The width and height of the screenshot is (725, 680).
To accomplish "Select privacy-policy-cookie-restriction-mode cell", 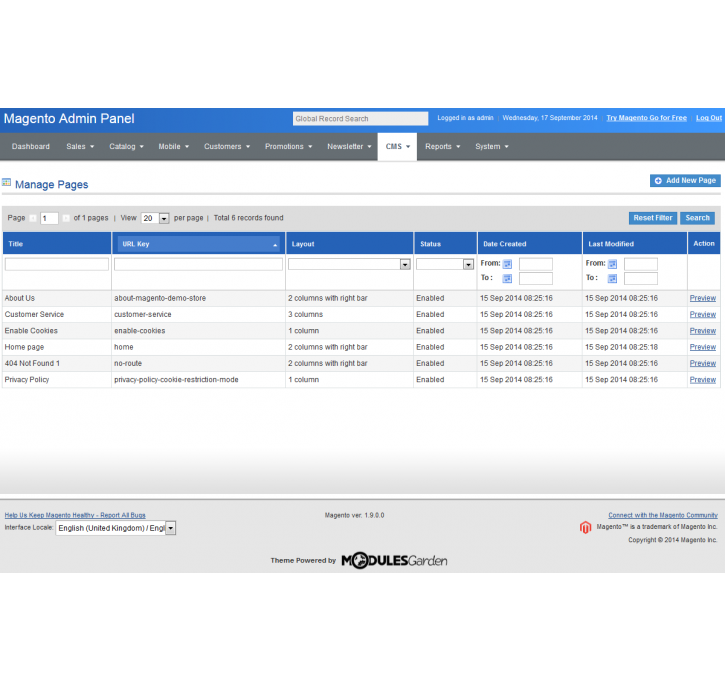I will [176, 380].
